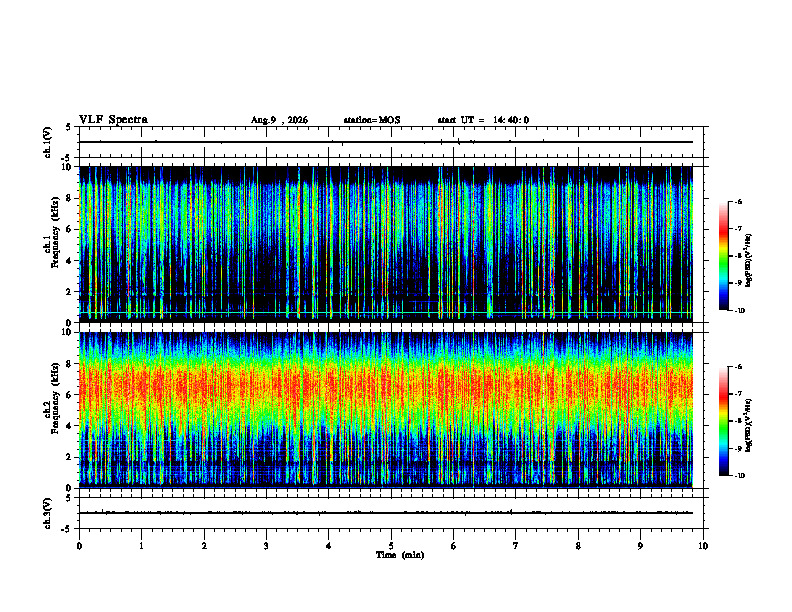Click time axis tick label "9"

pos(640,546)
